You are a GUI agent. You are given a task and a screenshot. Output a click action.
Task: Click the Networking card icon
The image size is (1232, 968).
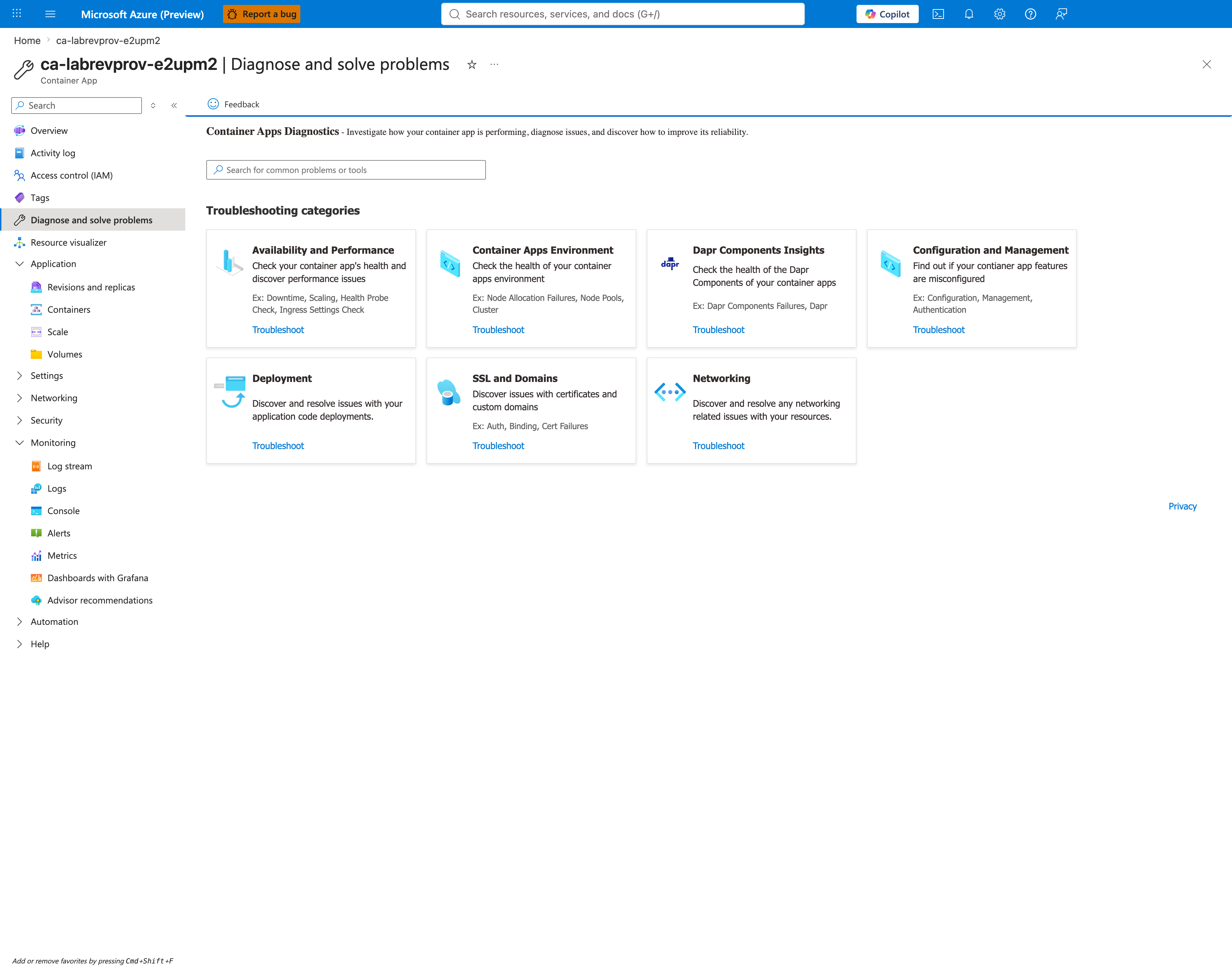(x=670, y=392)
